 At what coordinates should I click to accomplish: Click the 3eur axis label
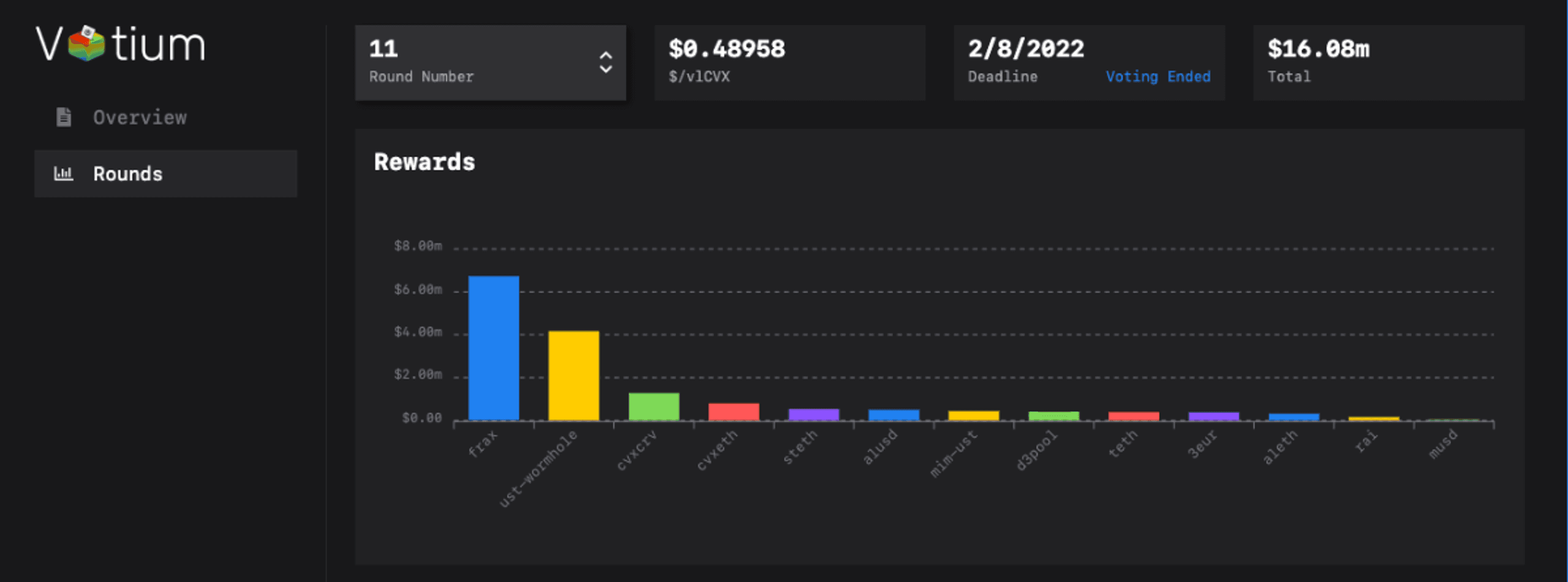pyautogui.click(x=1202, y=444)
